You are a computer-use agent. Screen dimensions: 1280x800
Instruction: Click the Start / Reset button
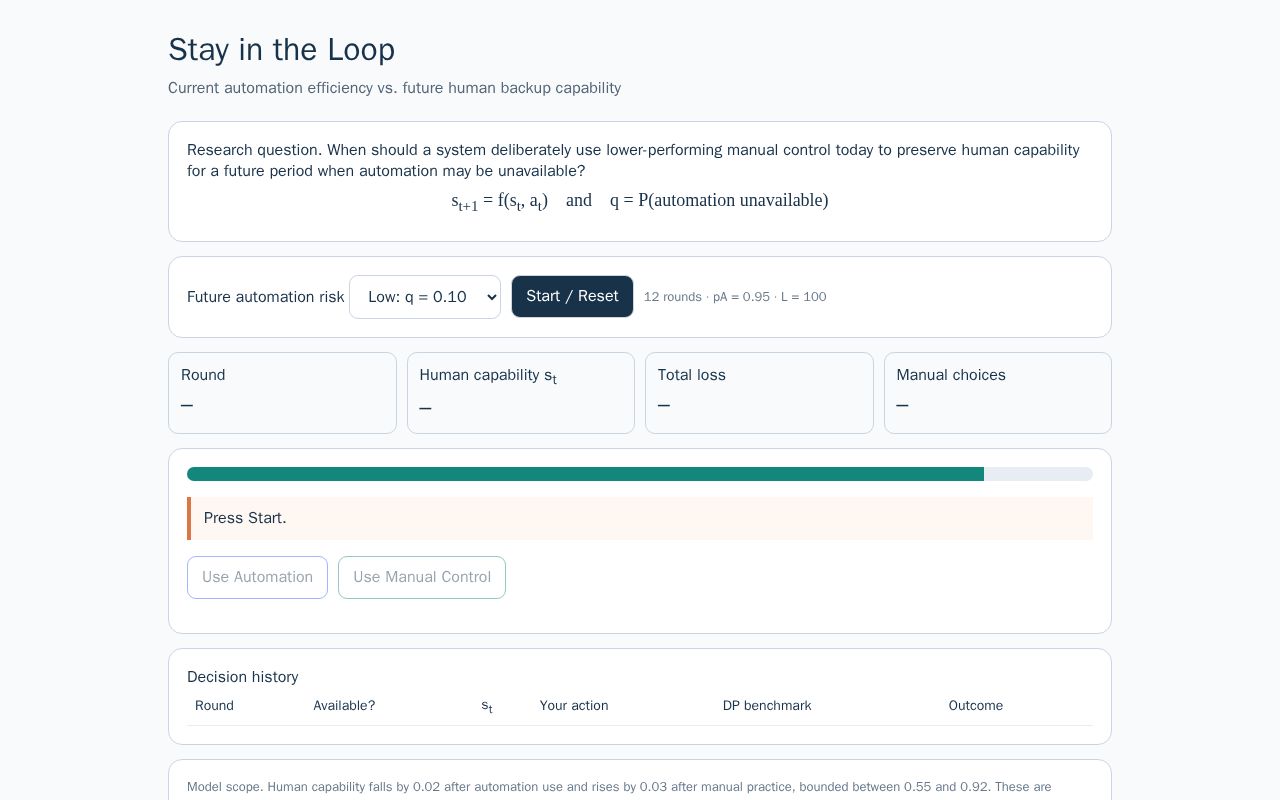(x=572, y=297)
